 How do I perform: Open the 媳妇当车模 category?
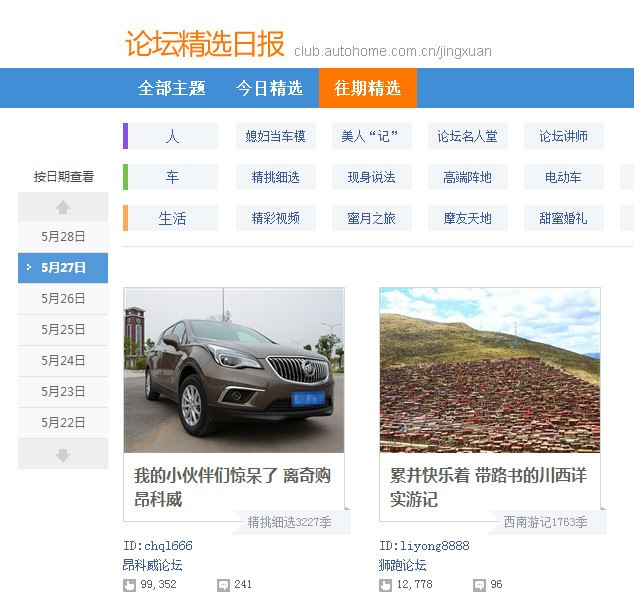point(275,137)
